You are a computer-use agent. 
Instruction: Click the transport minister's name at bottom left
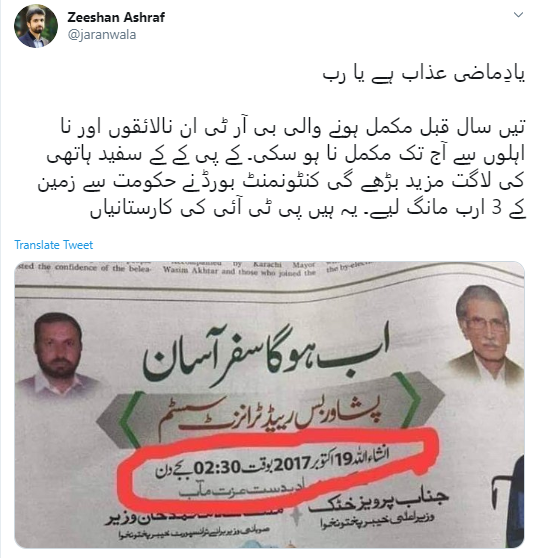194,516
